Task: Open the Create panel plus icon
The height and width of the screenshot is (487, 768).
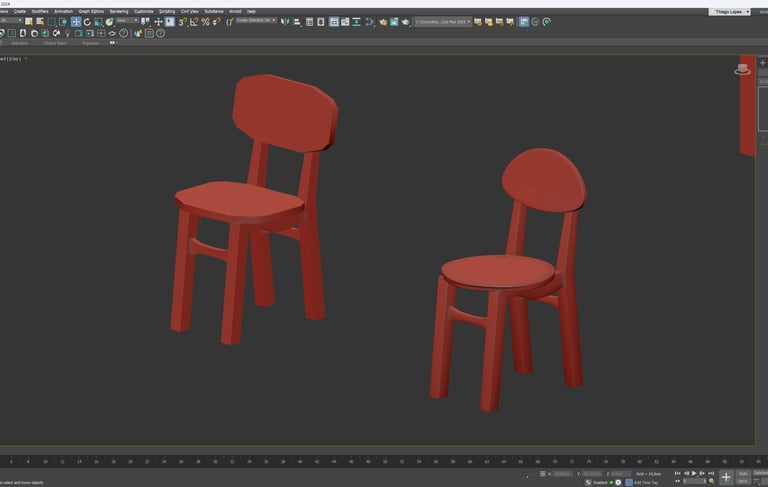Action: [x=762, y=63]
